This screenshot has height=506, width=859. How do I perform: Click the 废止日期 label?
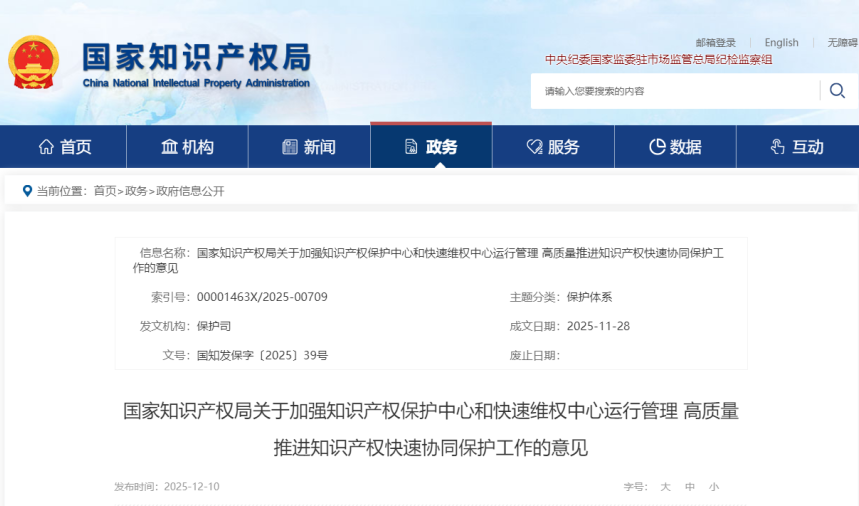tap(535, 355)
